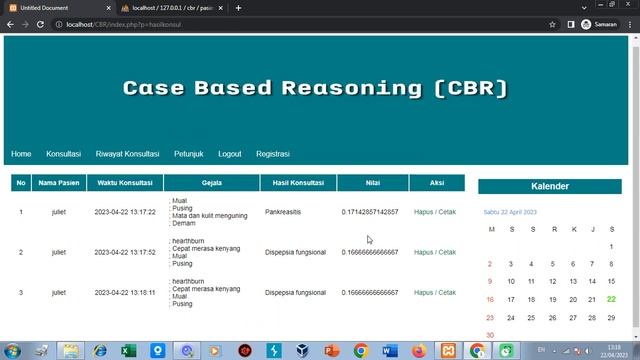Show hidden system tray icons

pos(554,351)
